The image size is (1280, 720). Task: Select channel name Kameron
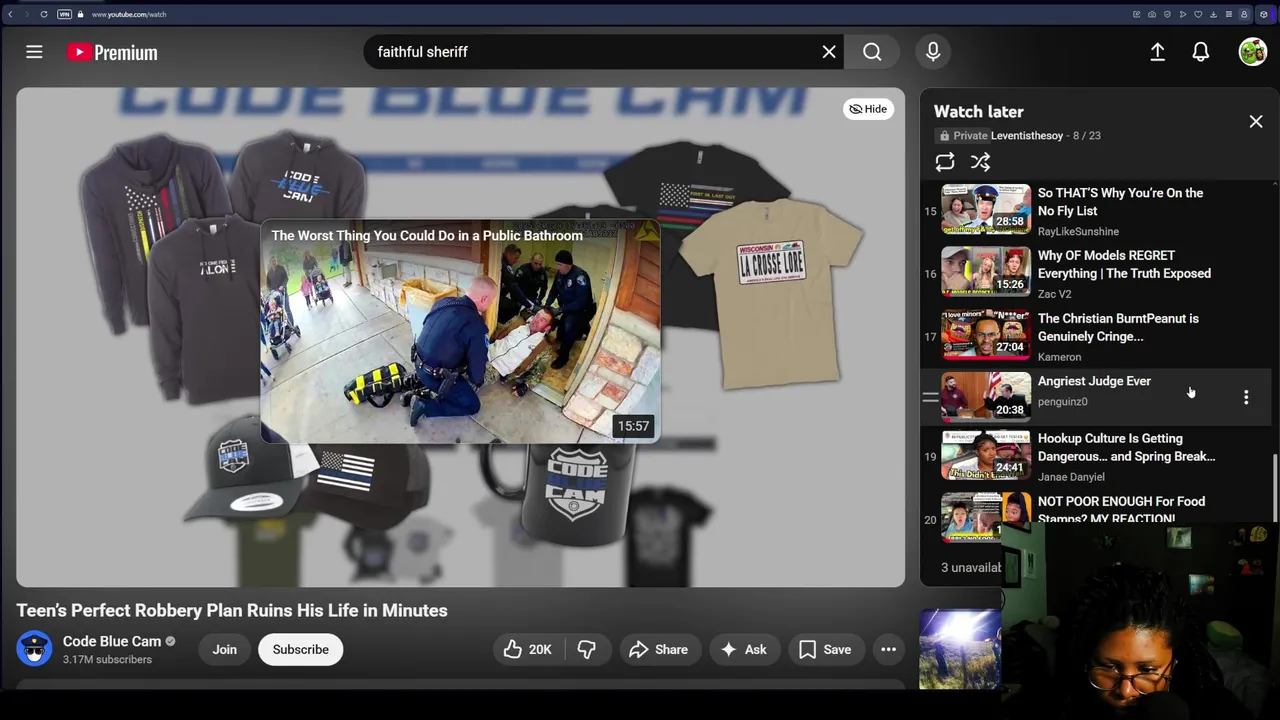coord(1059,357)
